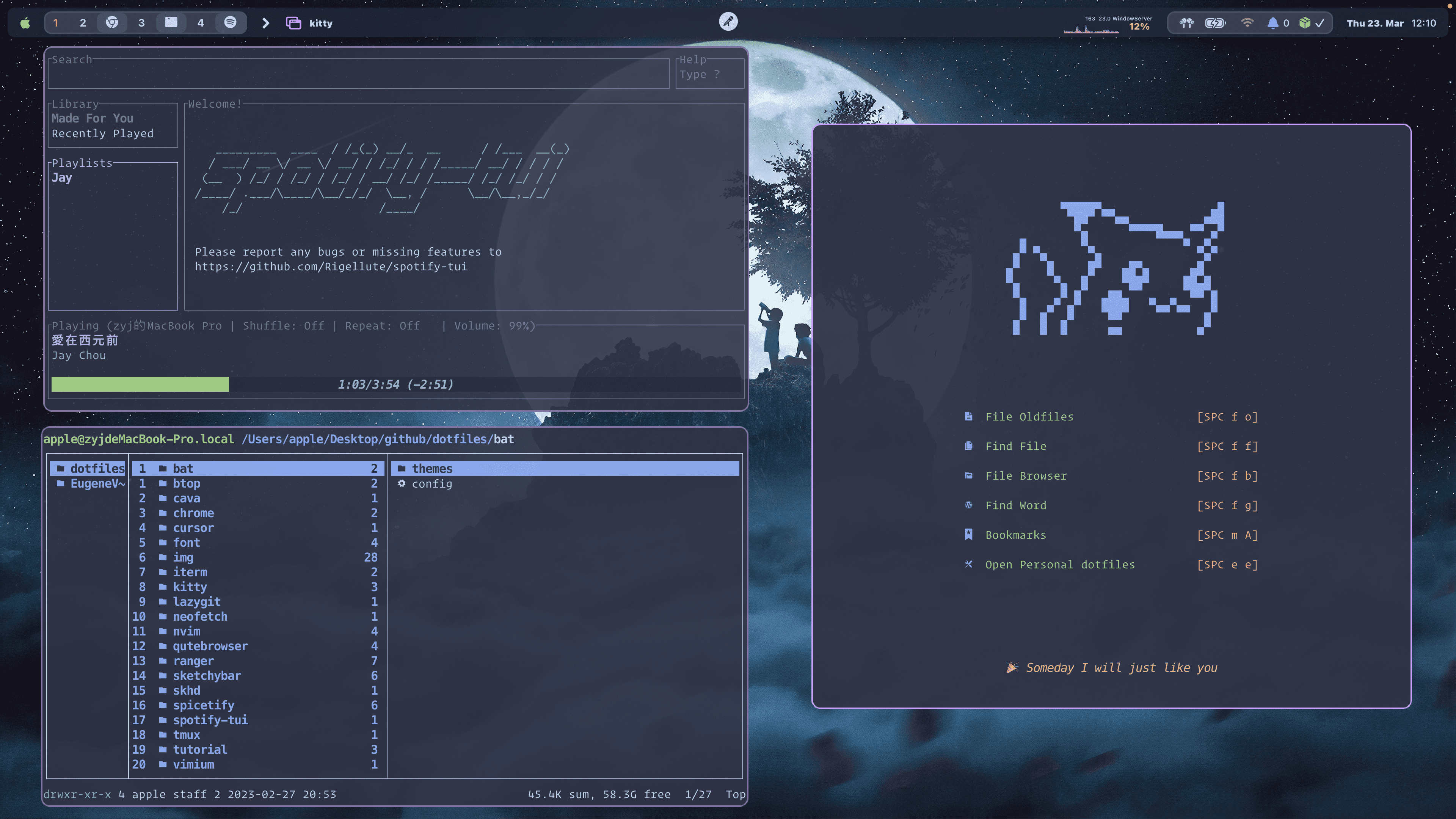The image size is (1456, 819).
Task: Open the Chrome icon in workspace 2
Action: (112, 23)
